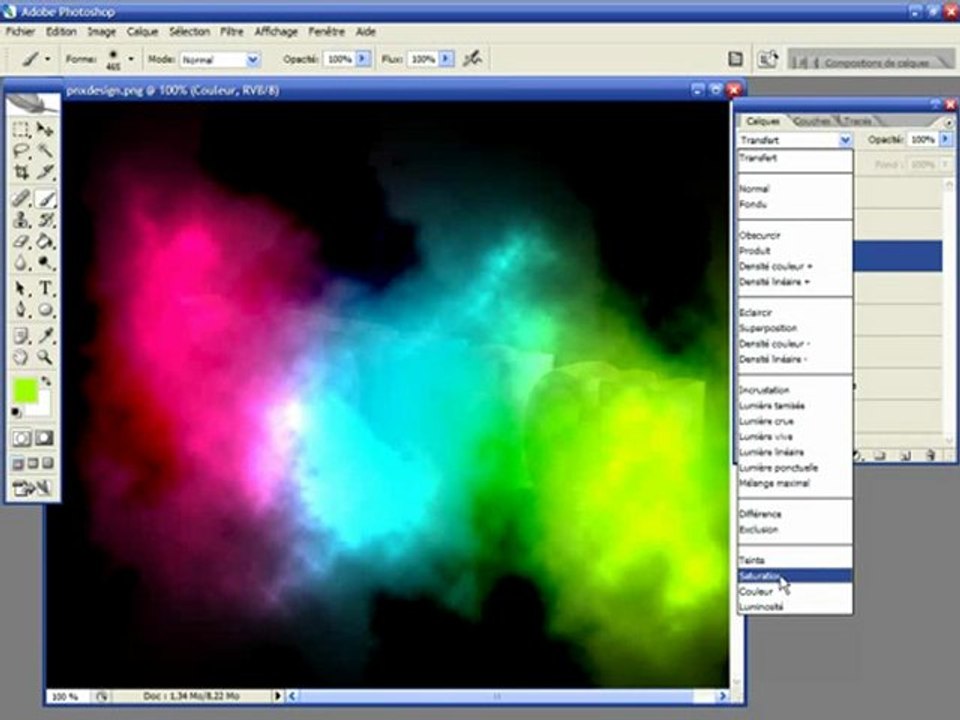
Task: Click the green foreground color swatch
Action: pyautogui.click(x=25, y=390)
